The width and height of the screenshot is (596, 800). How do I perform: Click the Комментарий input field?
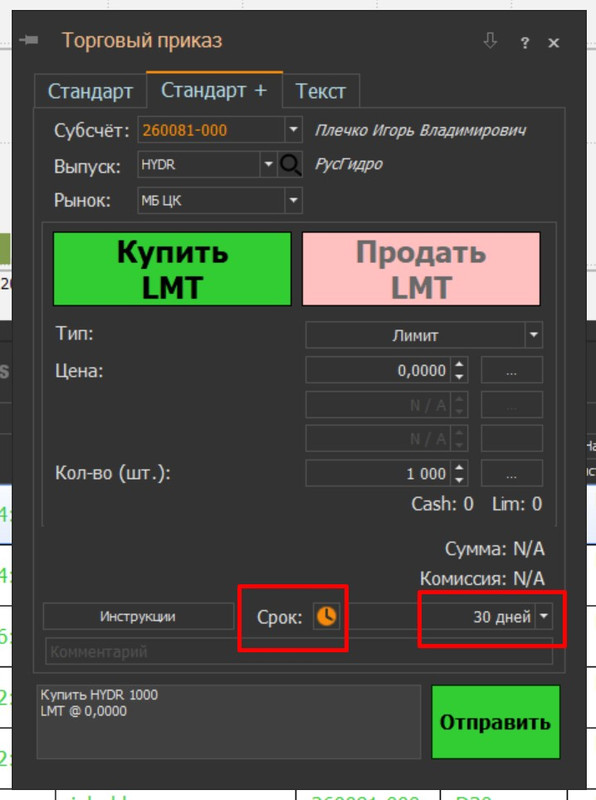[299, 652]
